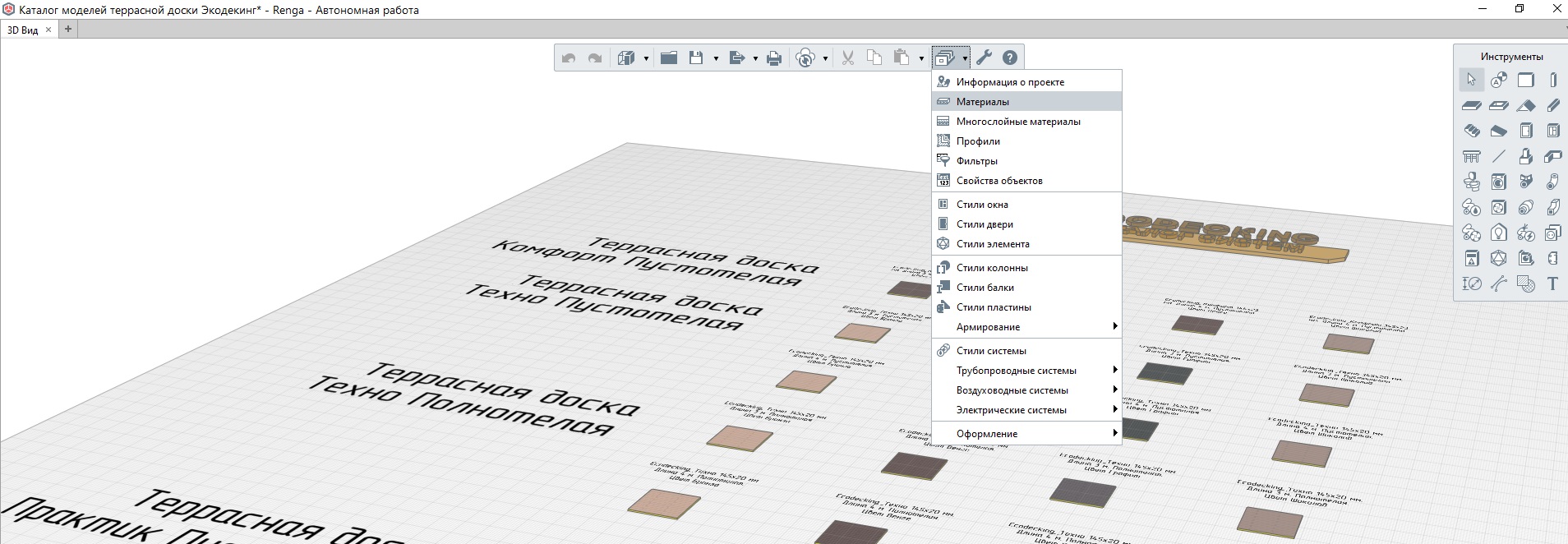Click the cloud collaboration sync icon
Screen dimensions: 1568x544
pyautogui.click(x=806, y=58)
